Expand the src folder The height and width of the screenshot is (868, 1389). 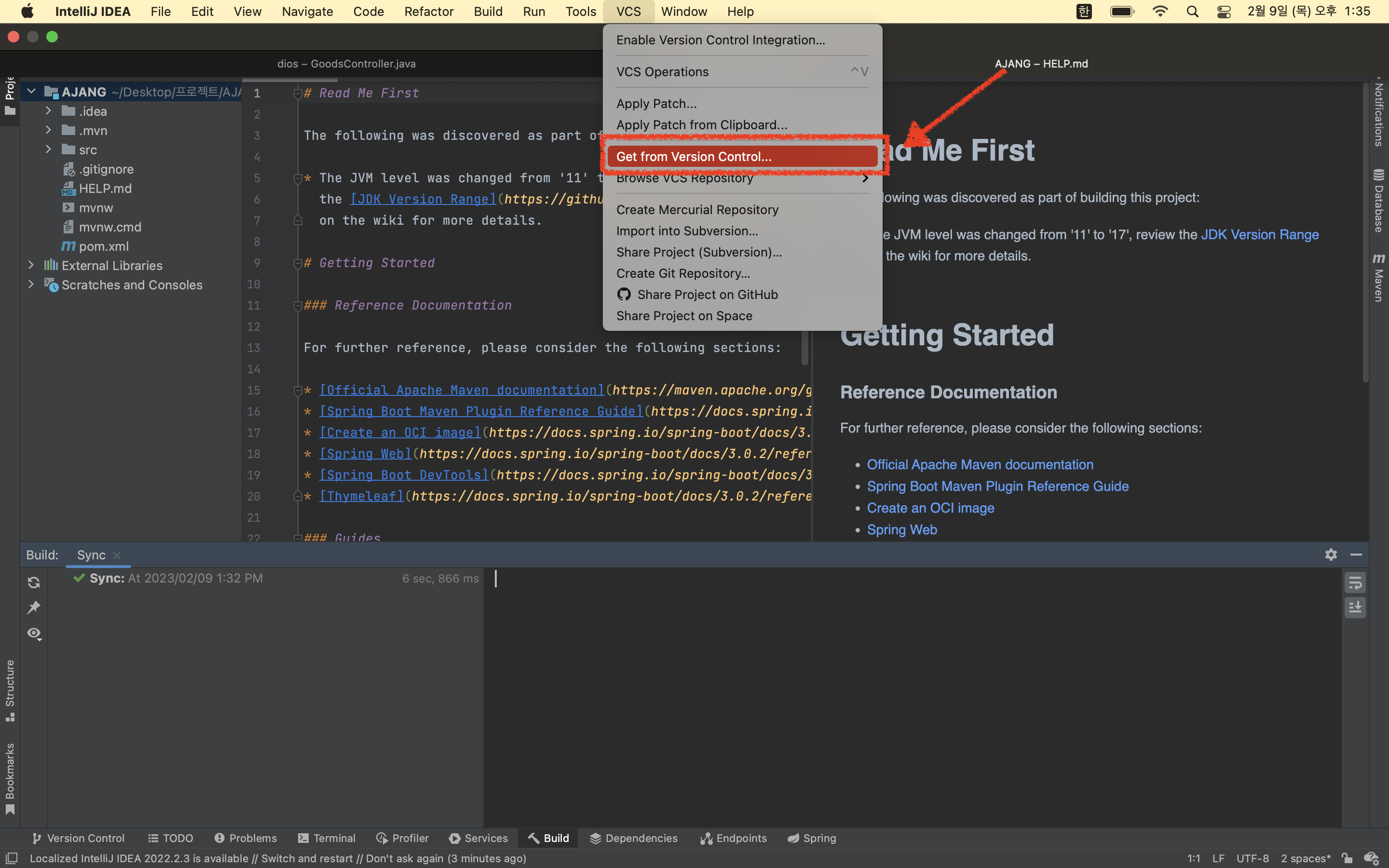point(48,149)
